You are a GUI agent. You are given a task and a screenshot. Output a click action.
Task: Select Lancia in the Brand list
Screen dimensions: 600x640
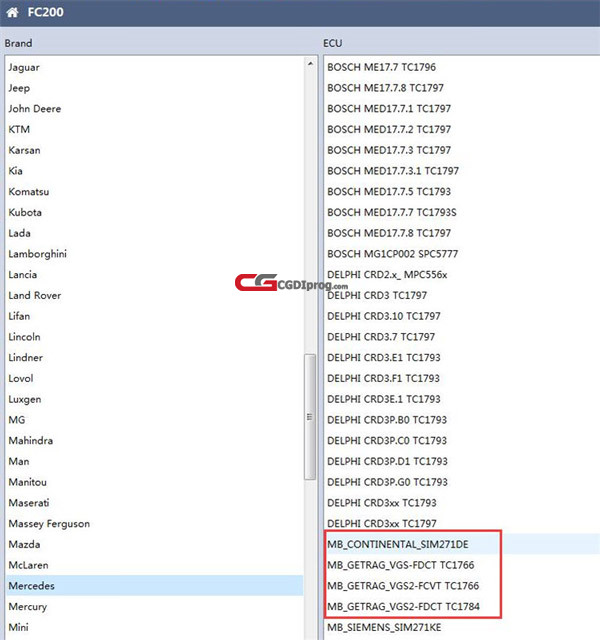pyautogui.click(x=23, y=275)
